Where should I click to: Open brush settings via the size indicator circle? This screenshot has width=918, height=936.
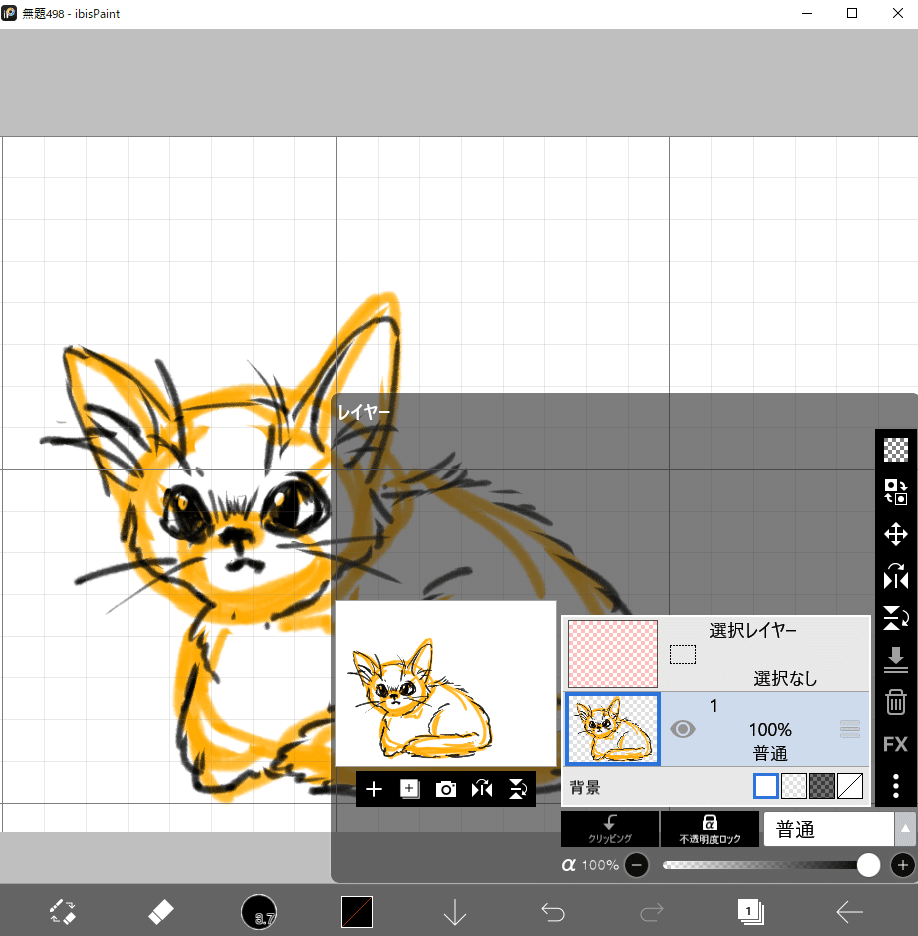(x=259, y=911)
